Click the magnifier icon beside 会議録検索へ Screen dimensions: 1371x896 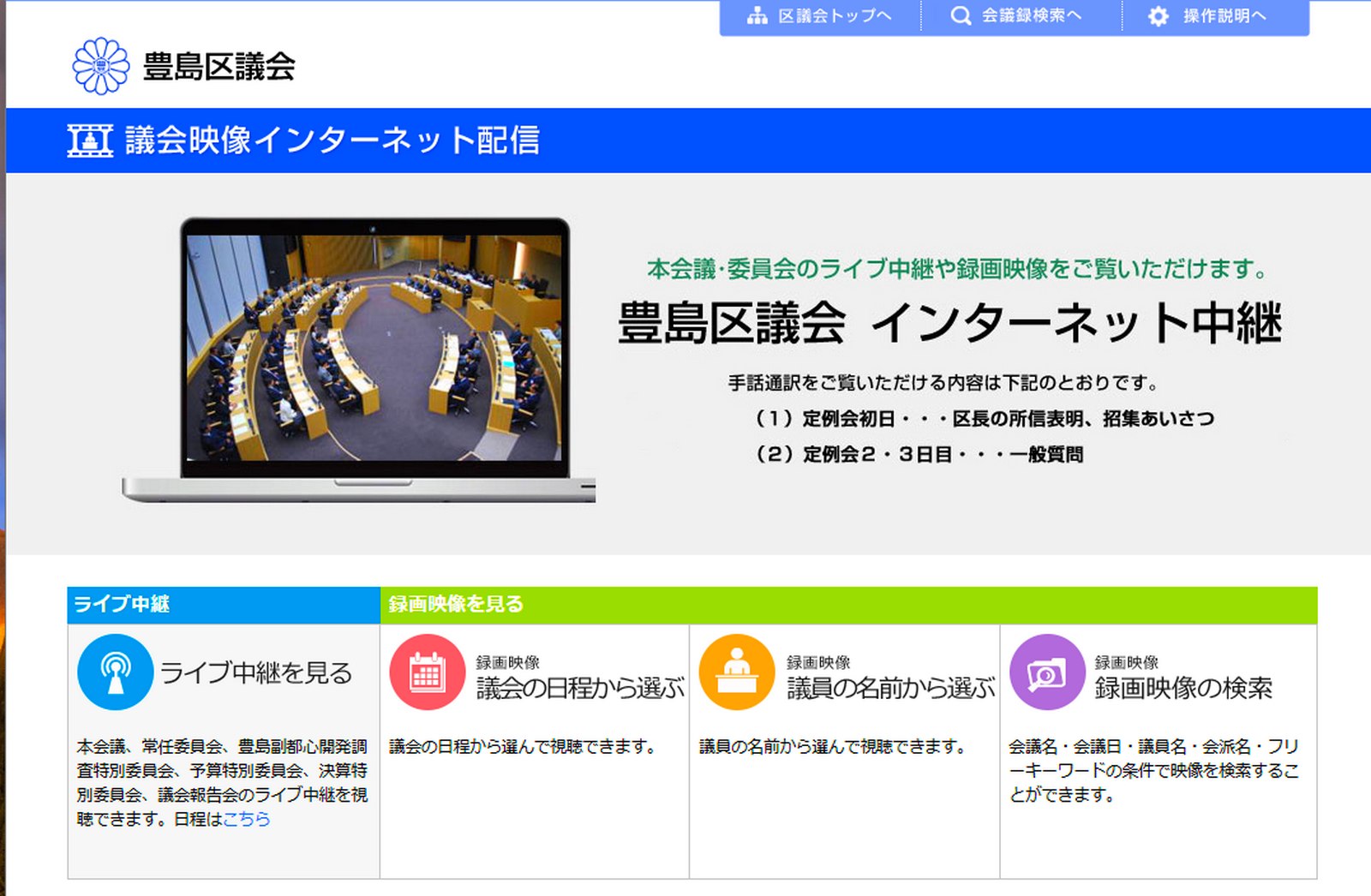click(x=961, y=16)
